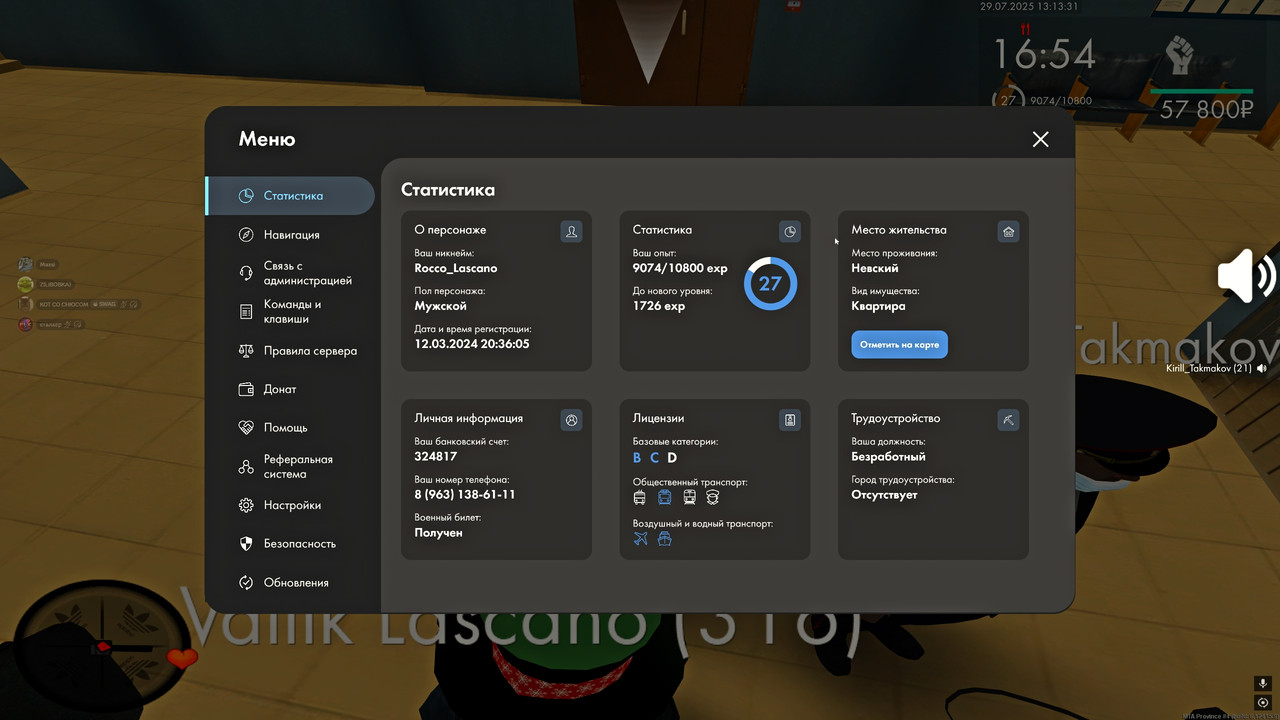Click the face icon in the Личная информация card
Viewport: 1280px width, 720px height.
571,420
